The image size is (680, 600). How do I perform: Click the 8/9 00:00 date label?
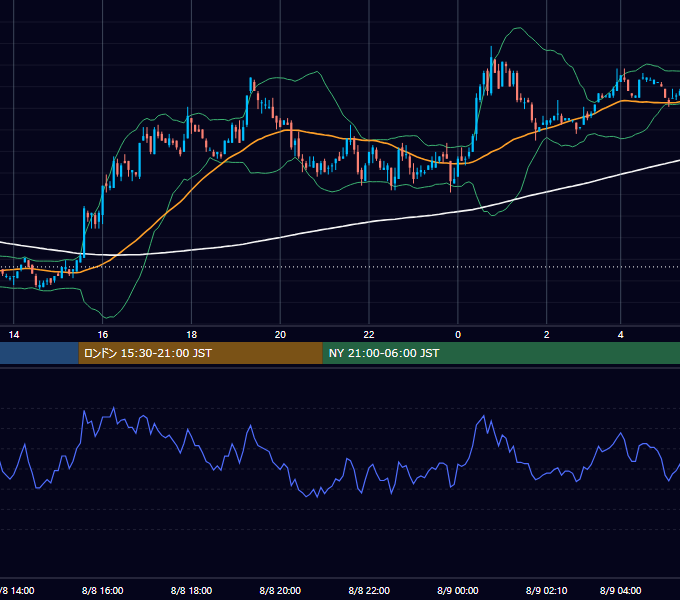point(458,590)
